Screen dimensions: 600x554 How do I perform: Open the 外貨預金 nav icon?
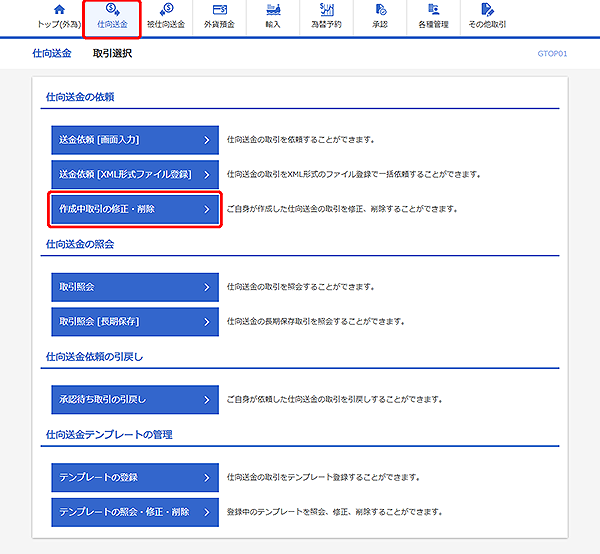coord(220,9)
